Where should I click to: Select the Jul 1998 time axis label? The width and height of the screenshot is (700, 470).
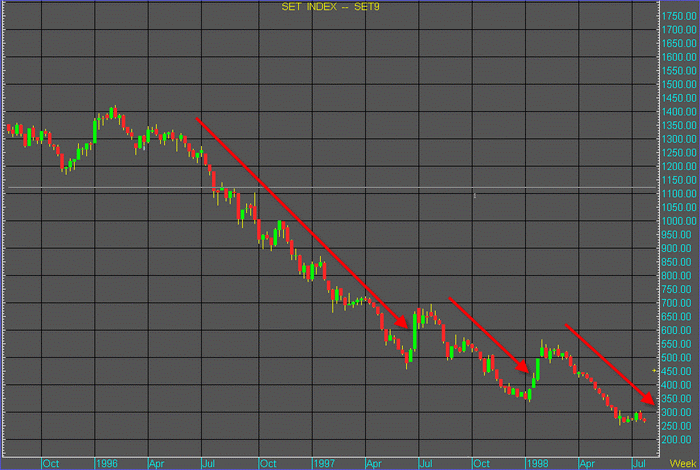(640, 463)
